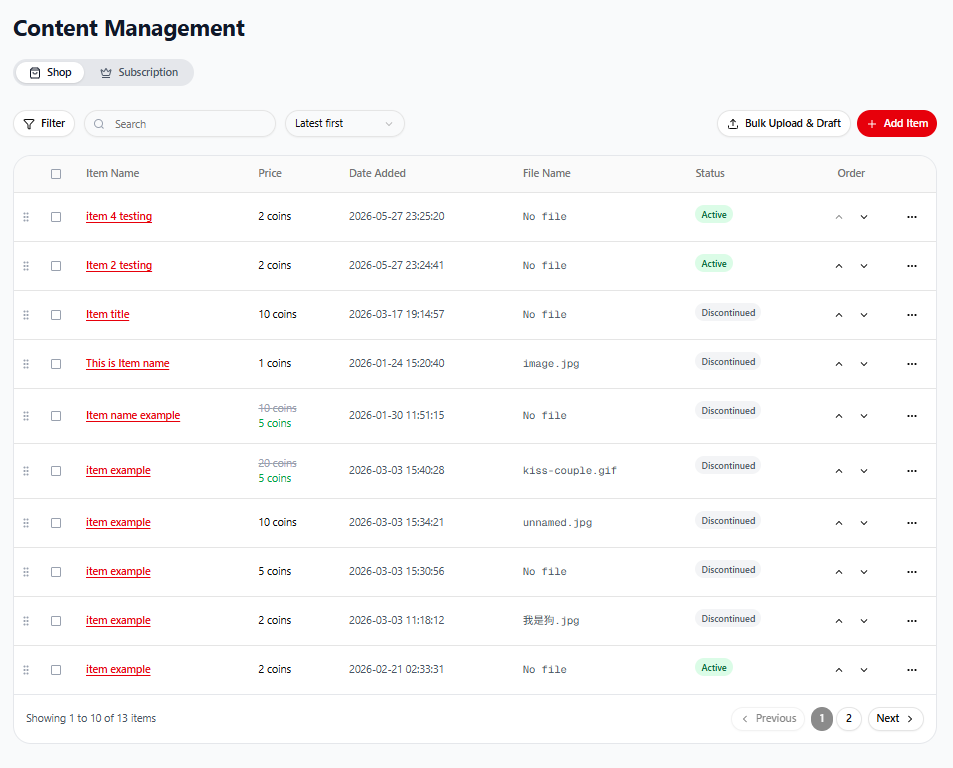Go to the Next page

(895, 719)
